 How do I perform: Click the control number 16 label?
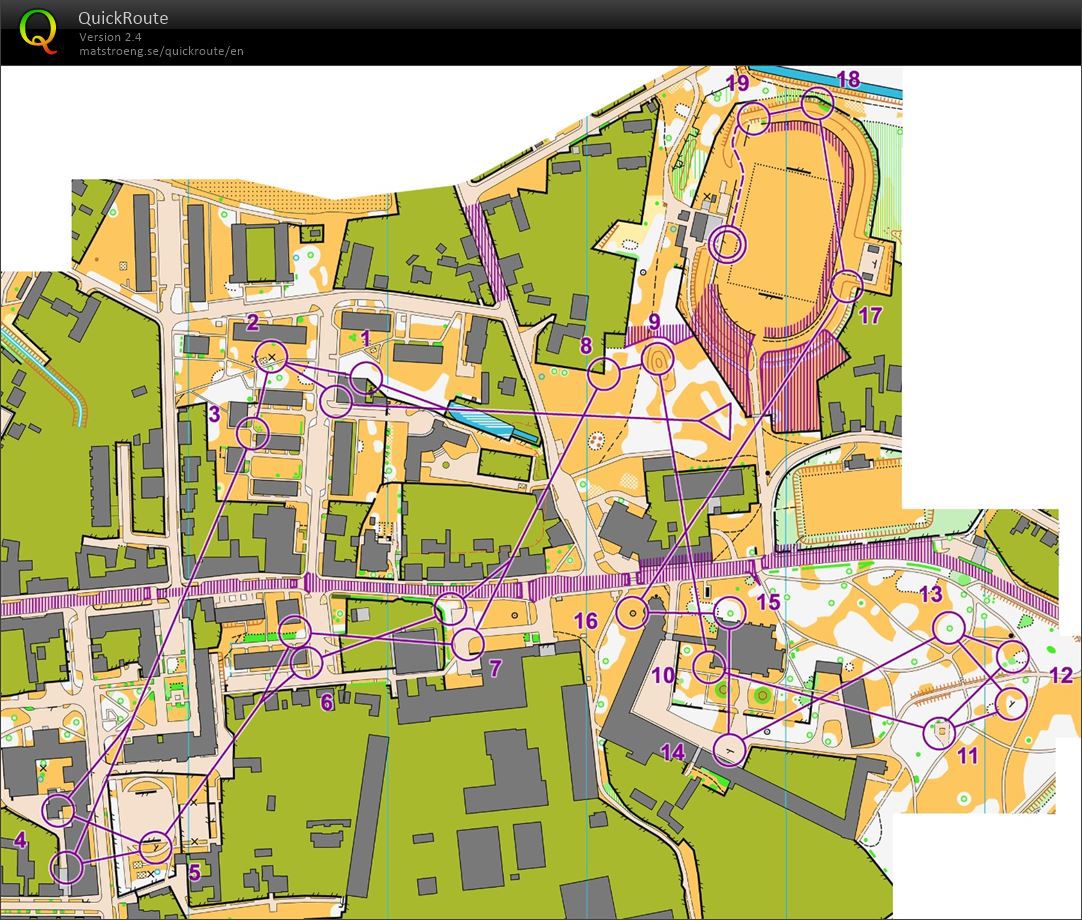point(586,620)
